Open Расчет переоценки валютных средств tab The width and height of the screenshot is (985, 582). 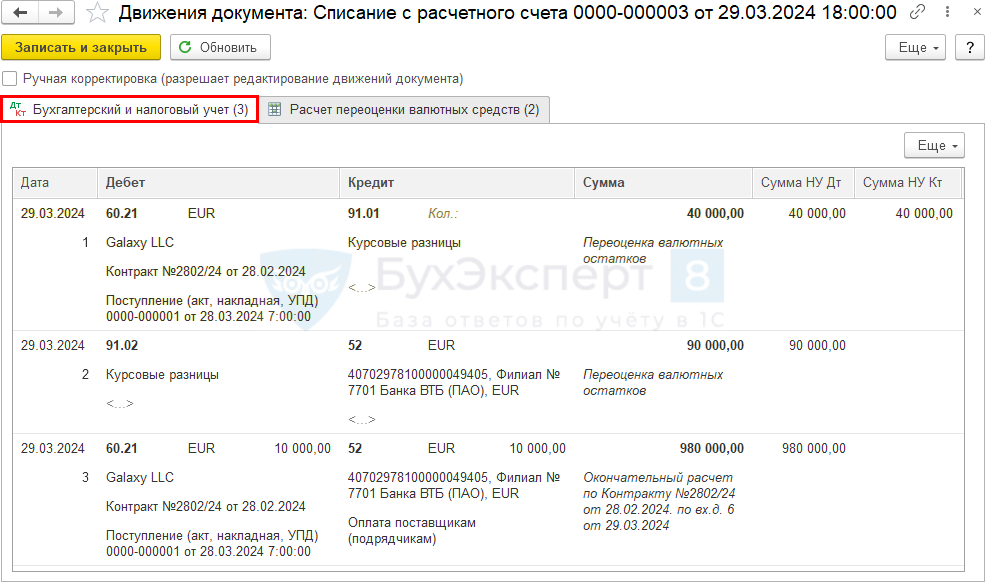click(x=404, y=110)
